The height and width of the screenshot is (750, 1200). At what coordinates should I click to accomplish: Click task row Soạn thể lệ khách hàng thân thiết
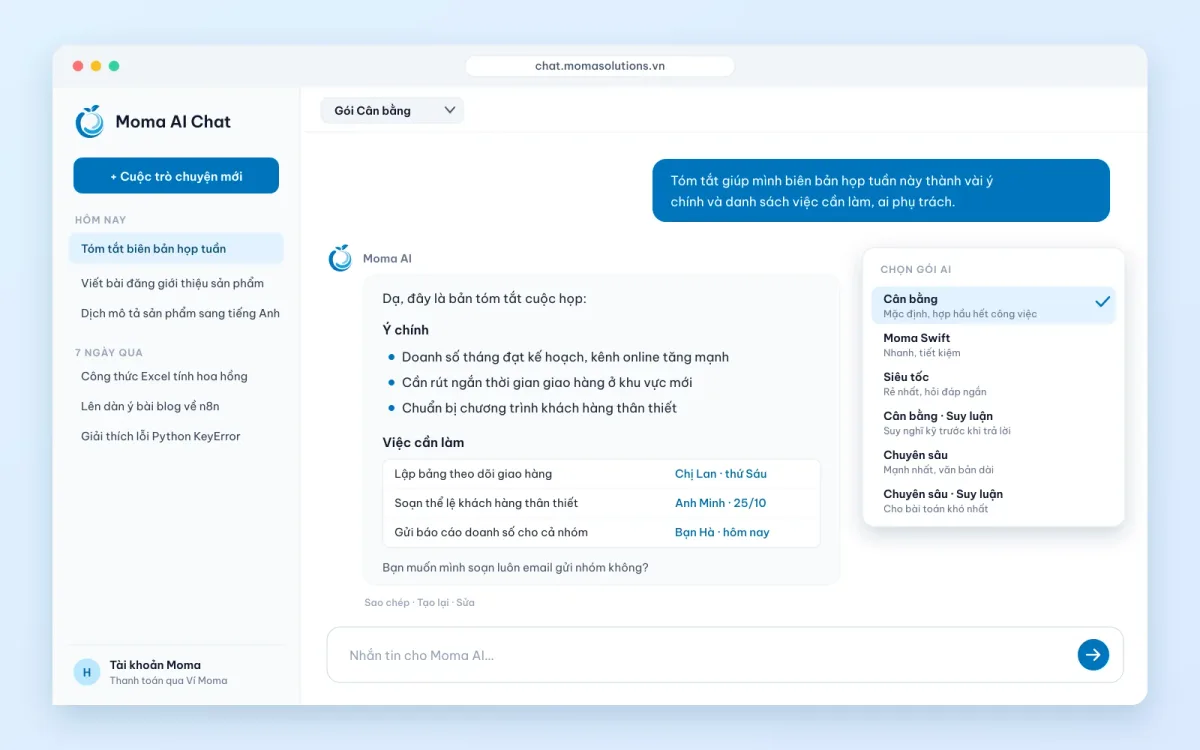click(601, 503)
